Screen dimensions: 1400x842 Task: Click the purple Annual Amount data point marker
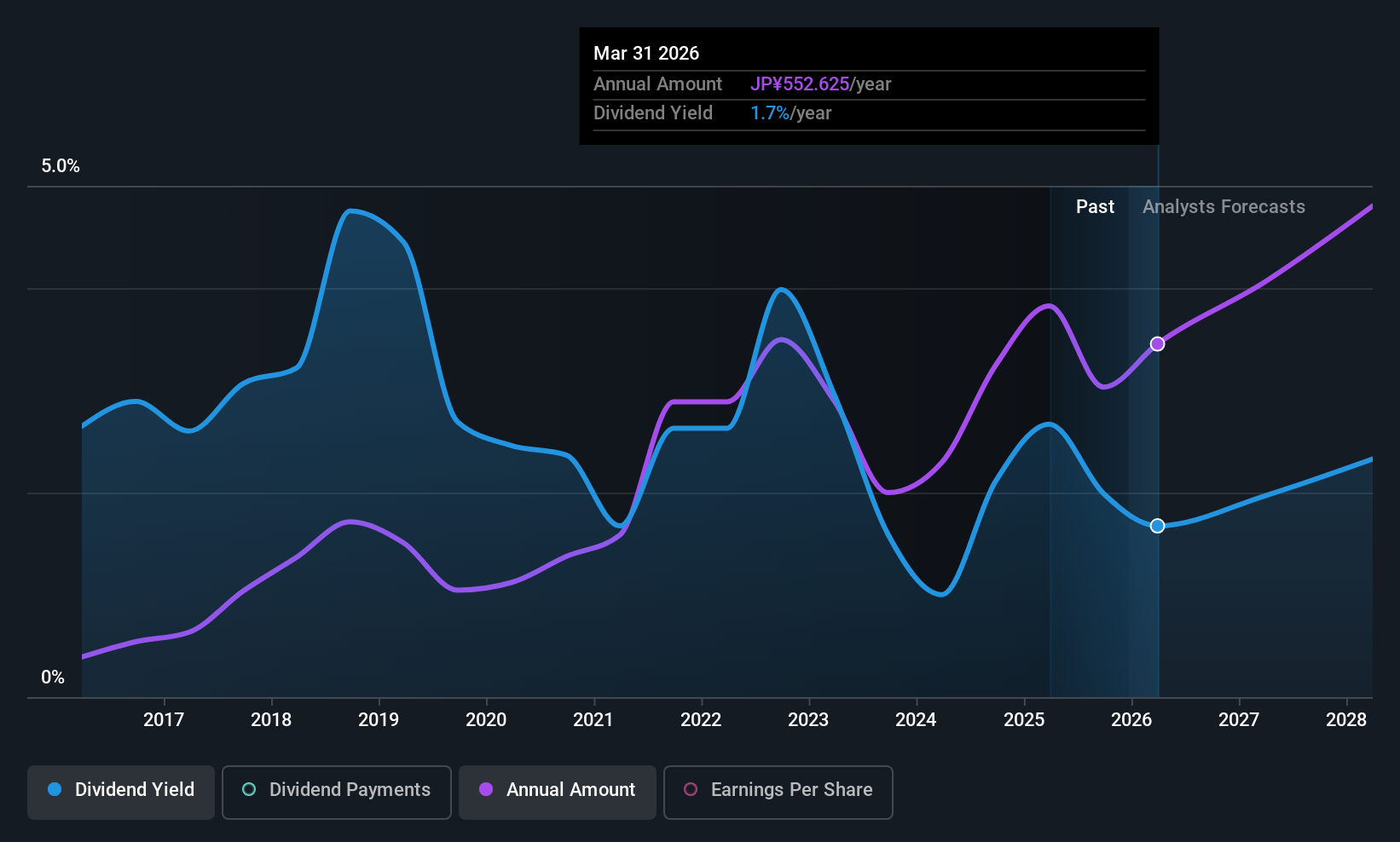pyautogui.click(x=1157, y=344)
